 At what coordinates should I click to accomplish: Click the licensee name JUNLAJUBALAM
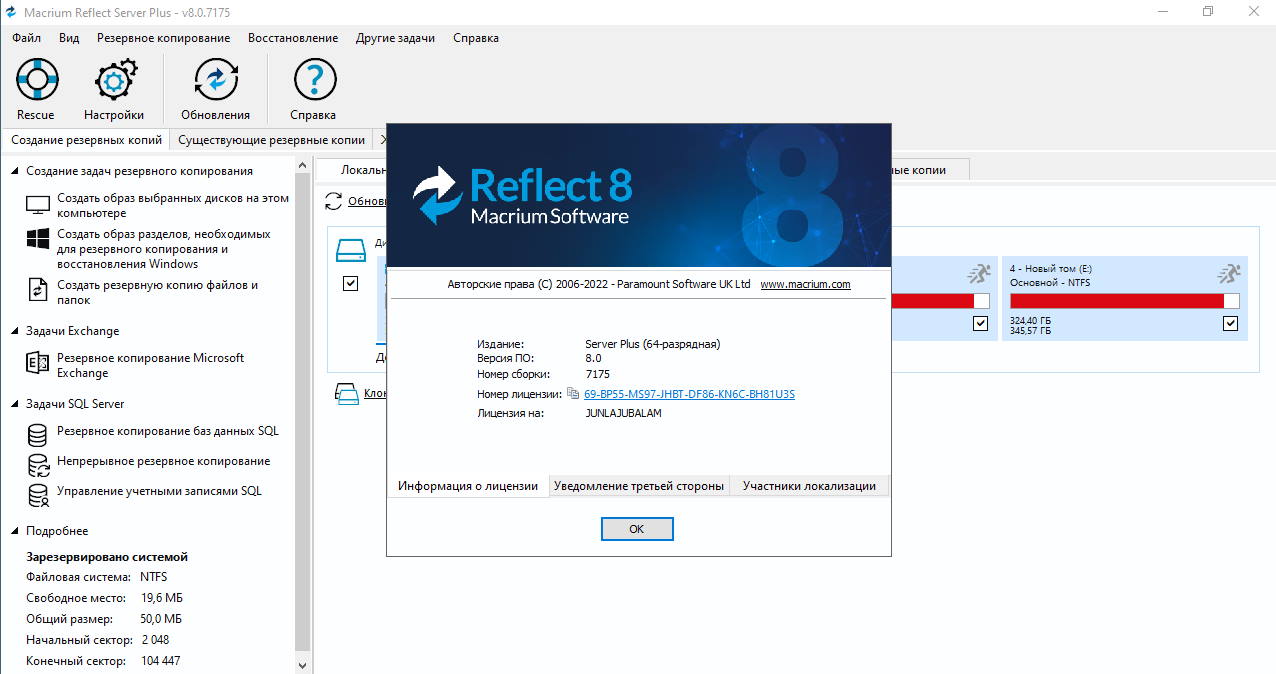click(x=623, y=413)
